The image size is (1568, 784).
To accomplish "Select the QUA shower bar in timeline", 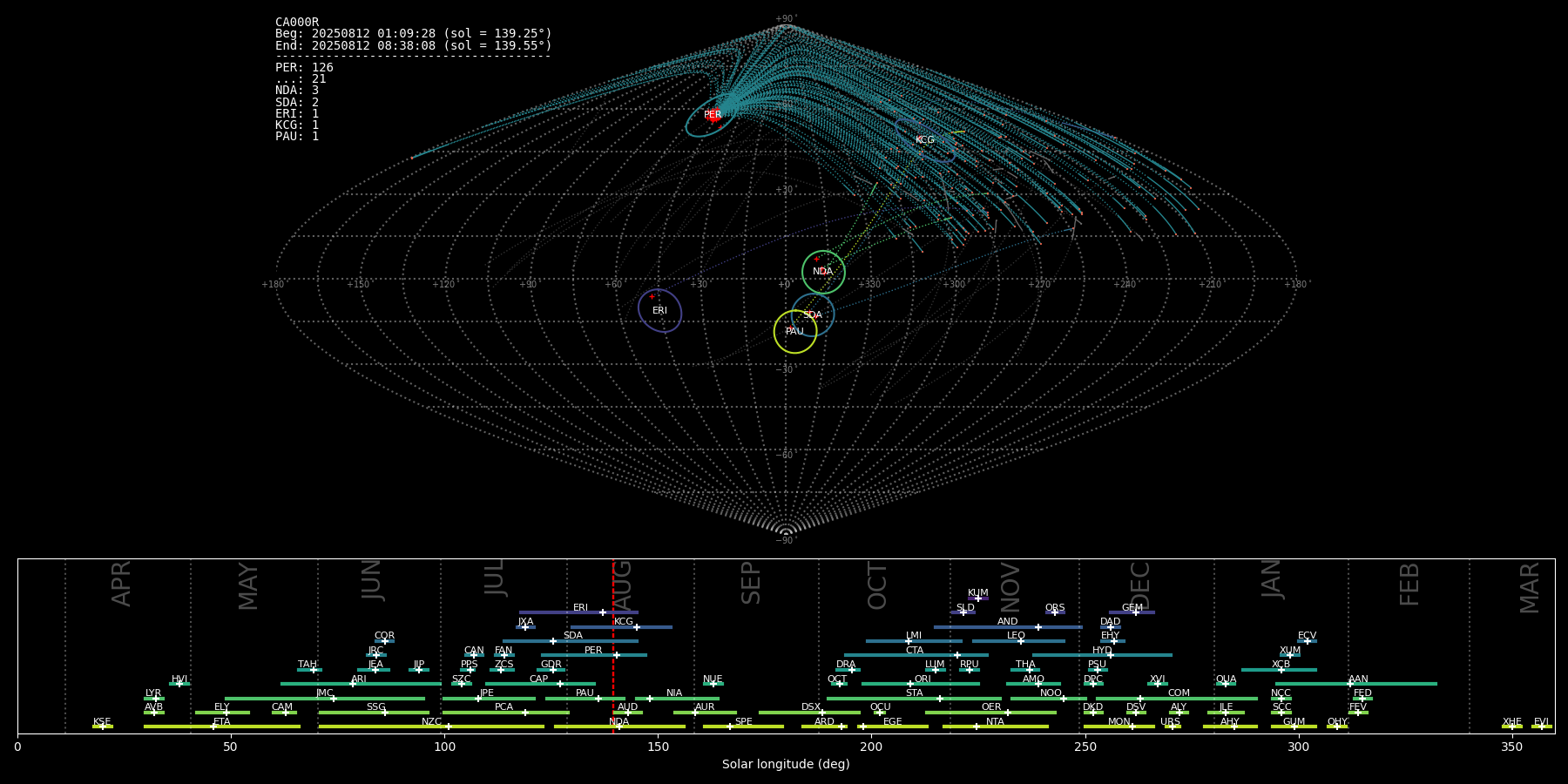I will point(1227,684).
